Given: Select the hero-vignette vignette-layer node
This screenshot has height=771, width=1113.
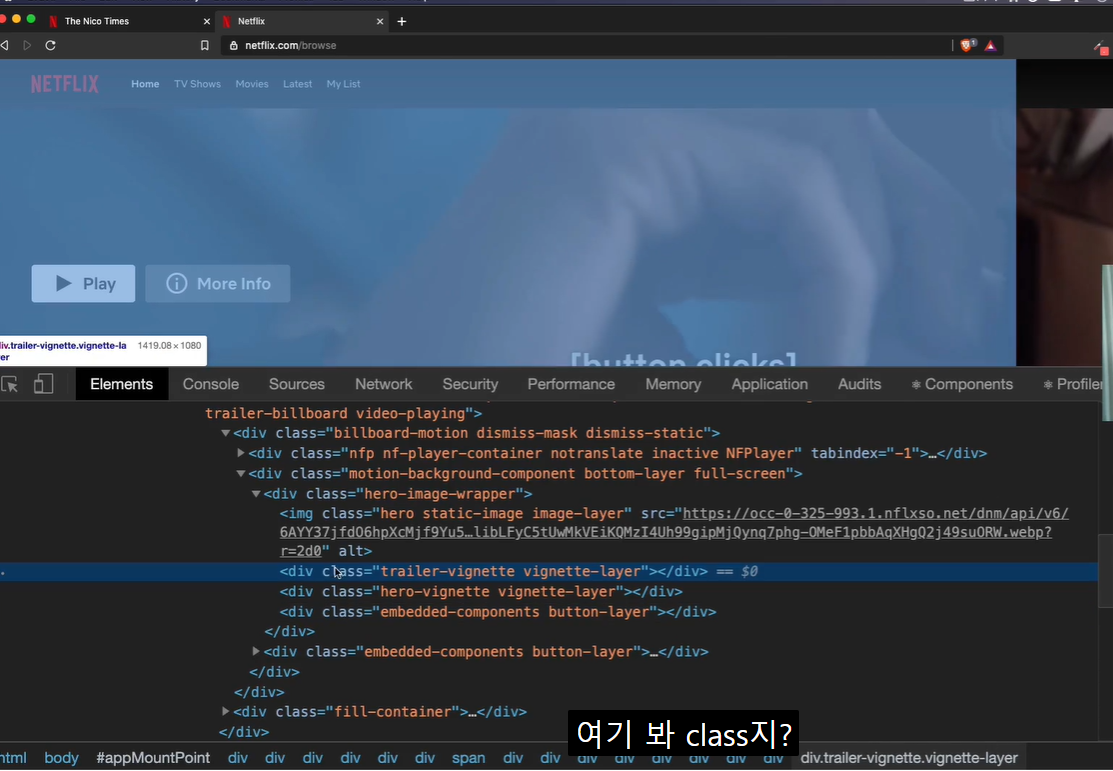Looking at the screenshot, I should 481,591.
